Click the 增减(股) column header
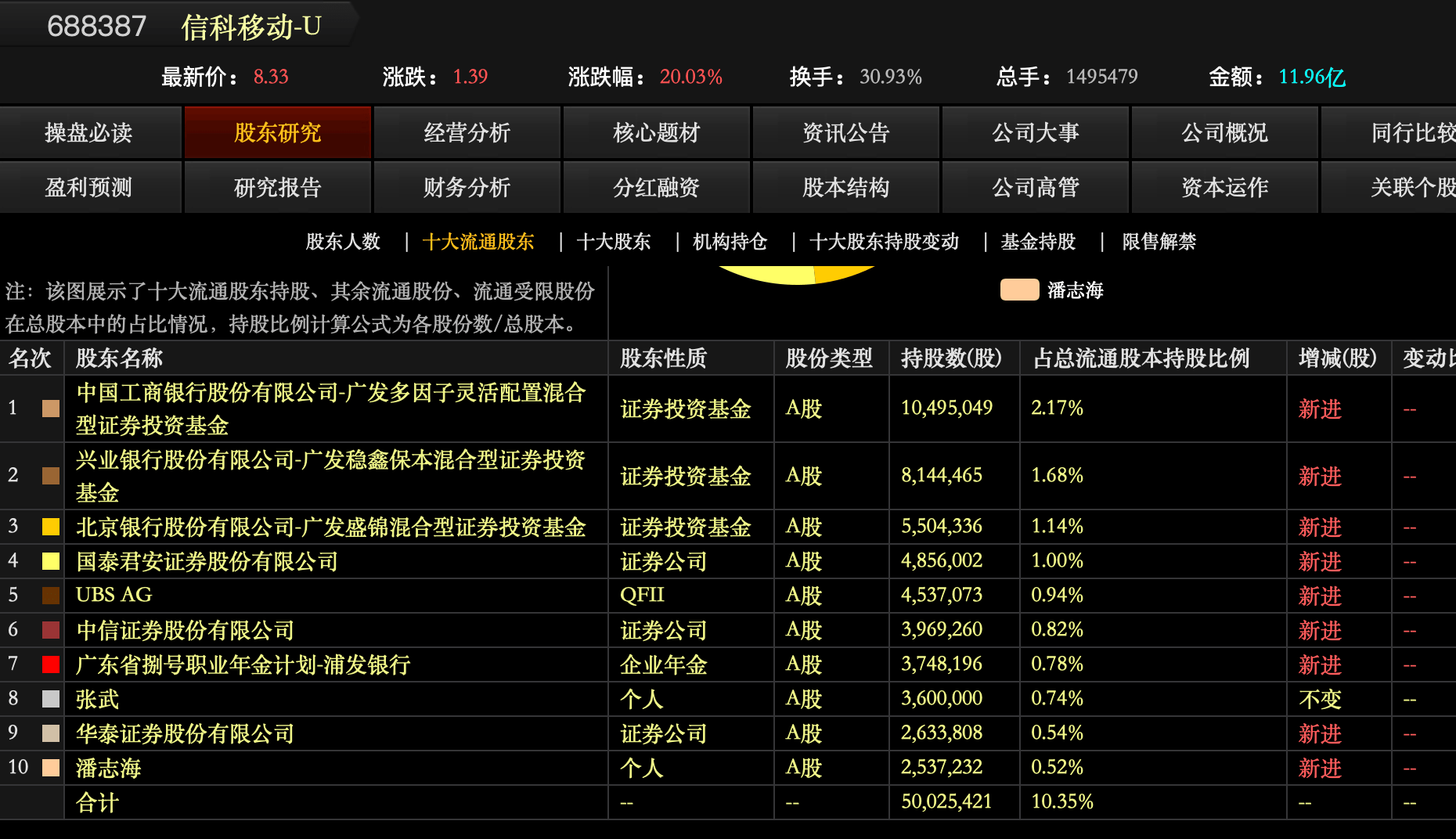Screen dimensions: 1456x839 click(1337, 358)
